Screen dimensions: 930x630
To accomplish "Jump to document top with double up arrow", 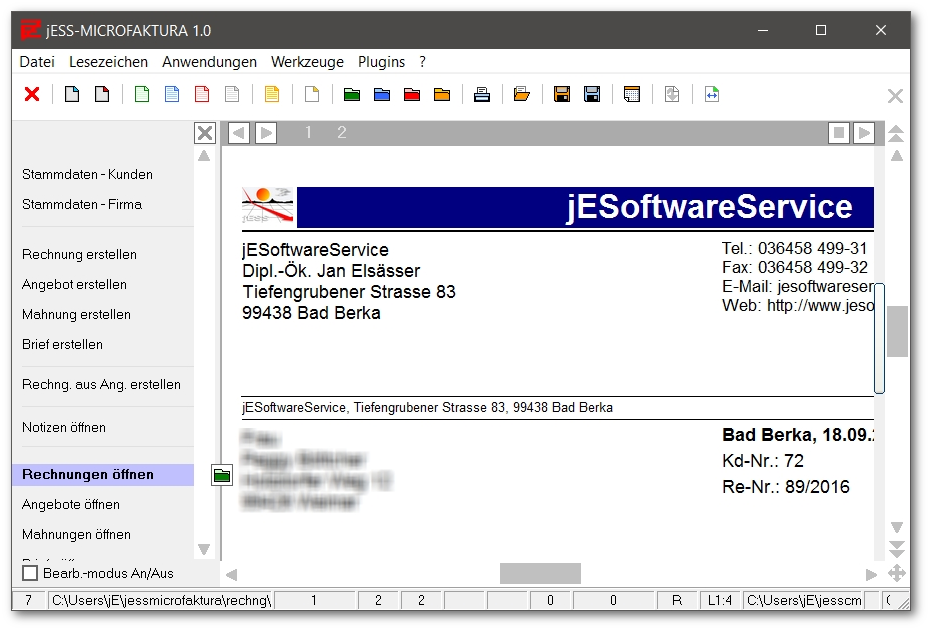I will coord(896,134).
